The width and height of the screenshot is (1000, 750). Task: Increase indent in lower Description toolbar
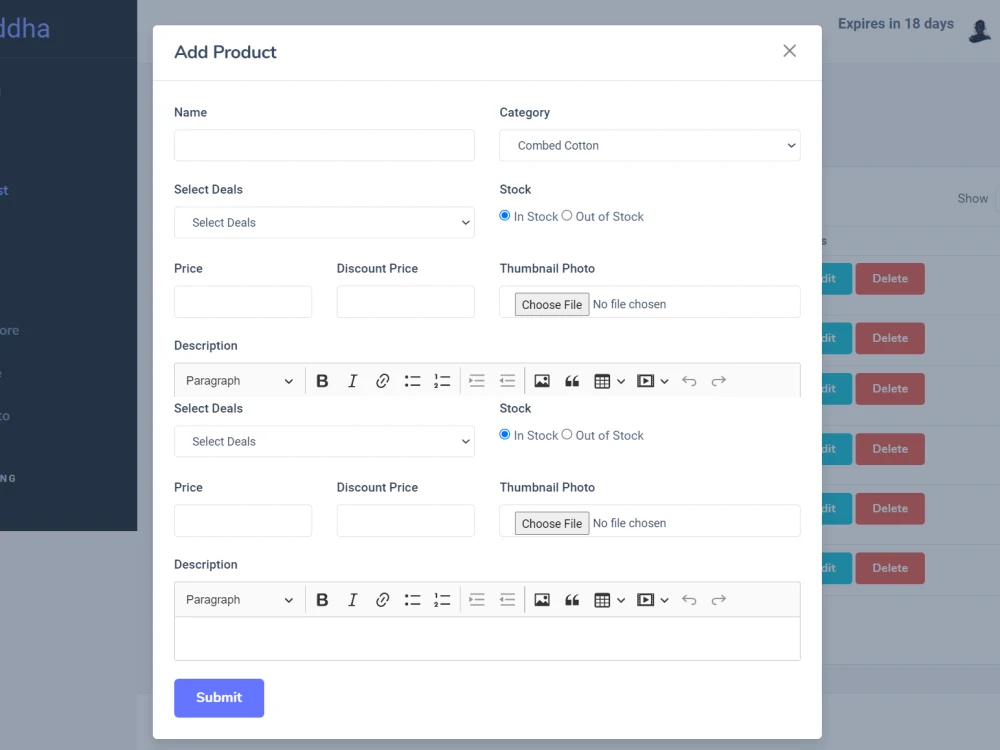click(x=476, y=599)
